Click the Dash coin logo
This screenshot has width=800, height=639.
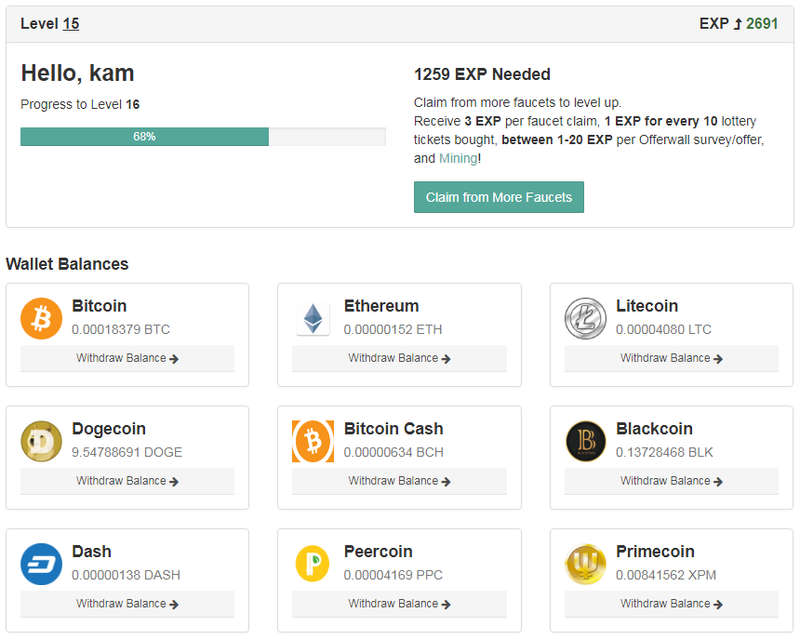[41, 564]
